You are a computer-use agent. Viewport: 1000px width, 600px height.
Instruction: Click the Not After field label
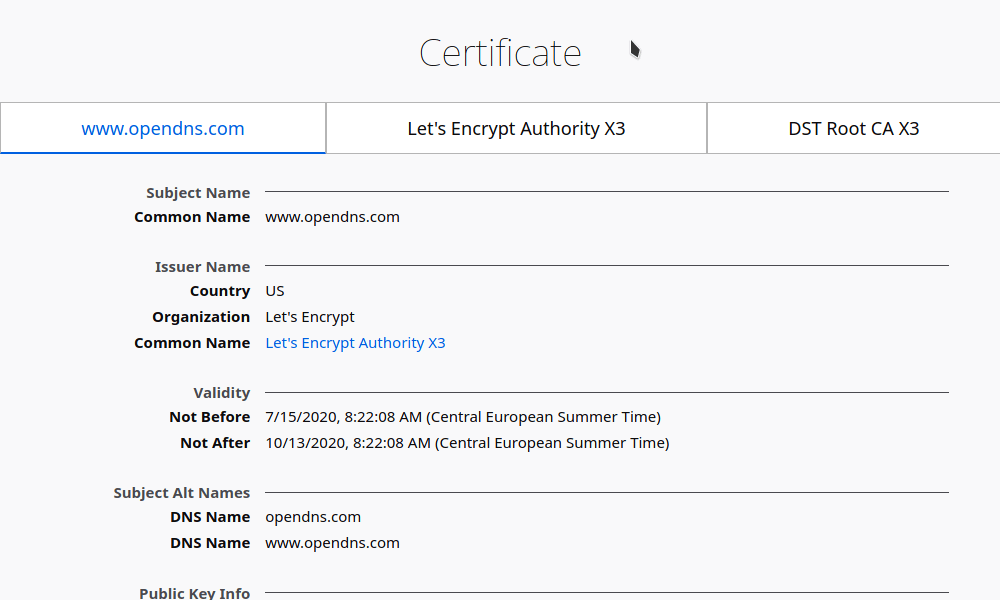coord(215,443)
